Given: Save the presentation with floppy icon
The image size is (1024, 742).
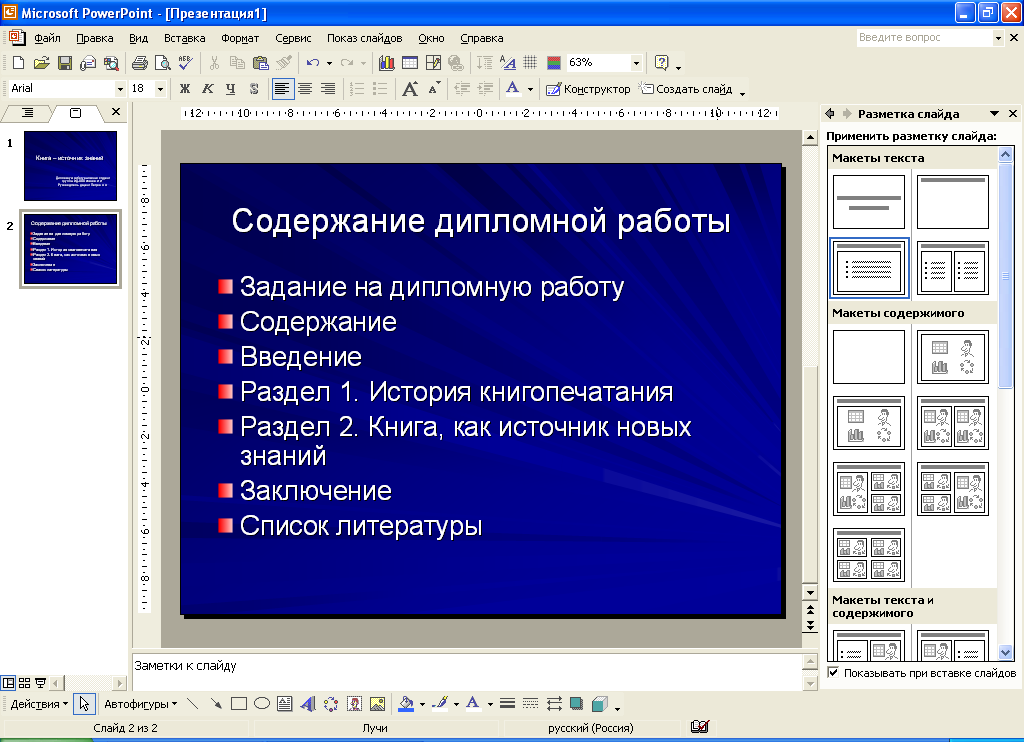Looking at the screenshot, I should click(x=64, y=63).
